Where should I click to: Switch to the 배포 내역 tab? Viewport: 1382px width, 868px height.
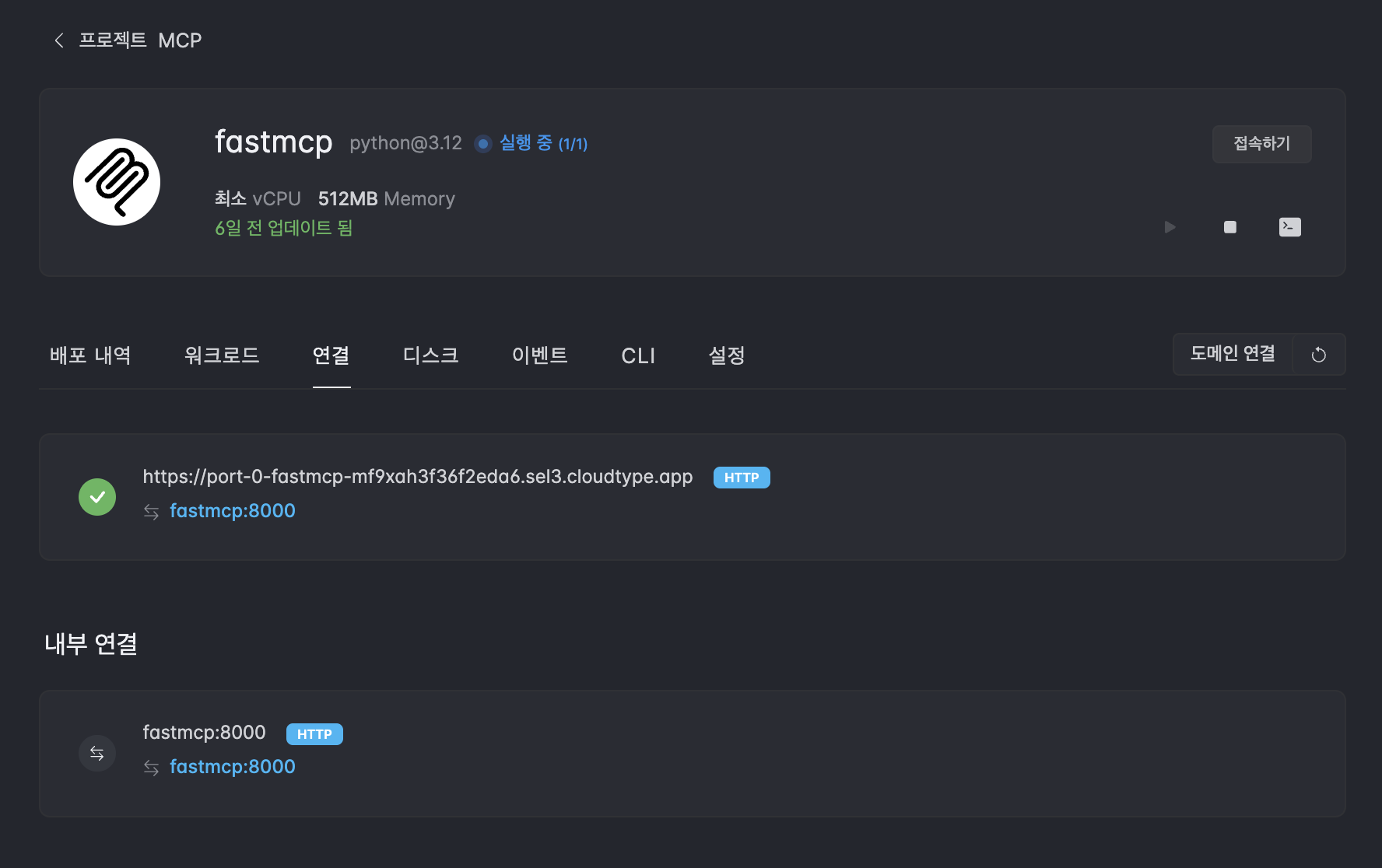[x=90, y=355]
